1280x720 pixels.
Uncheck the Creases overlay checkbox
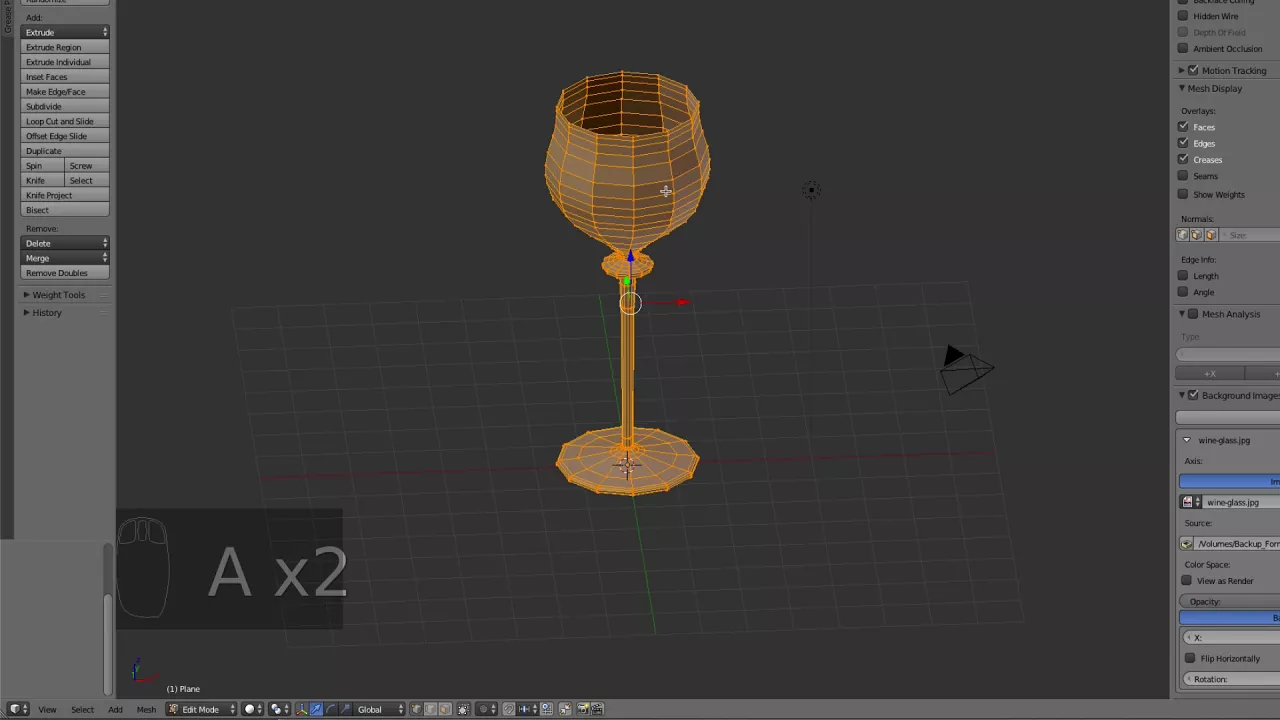(x=1183, y=159)
